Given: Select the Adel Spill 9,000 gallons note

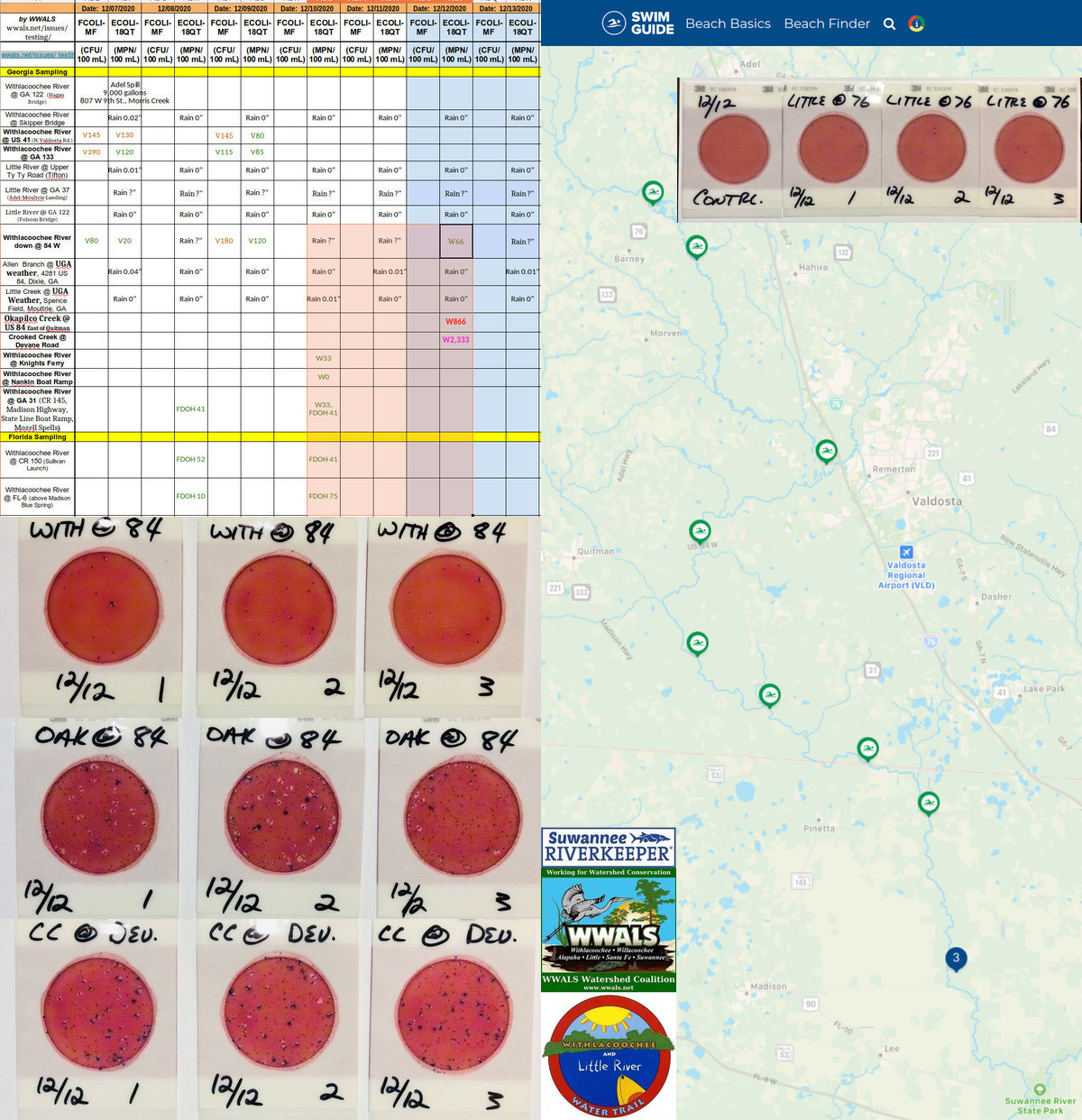Looking at the screenshot, I should tap(124, 92).
